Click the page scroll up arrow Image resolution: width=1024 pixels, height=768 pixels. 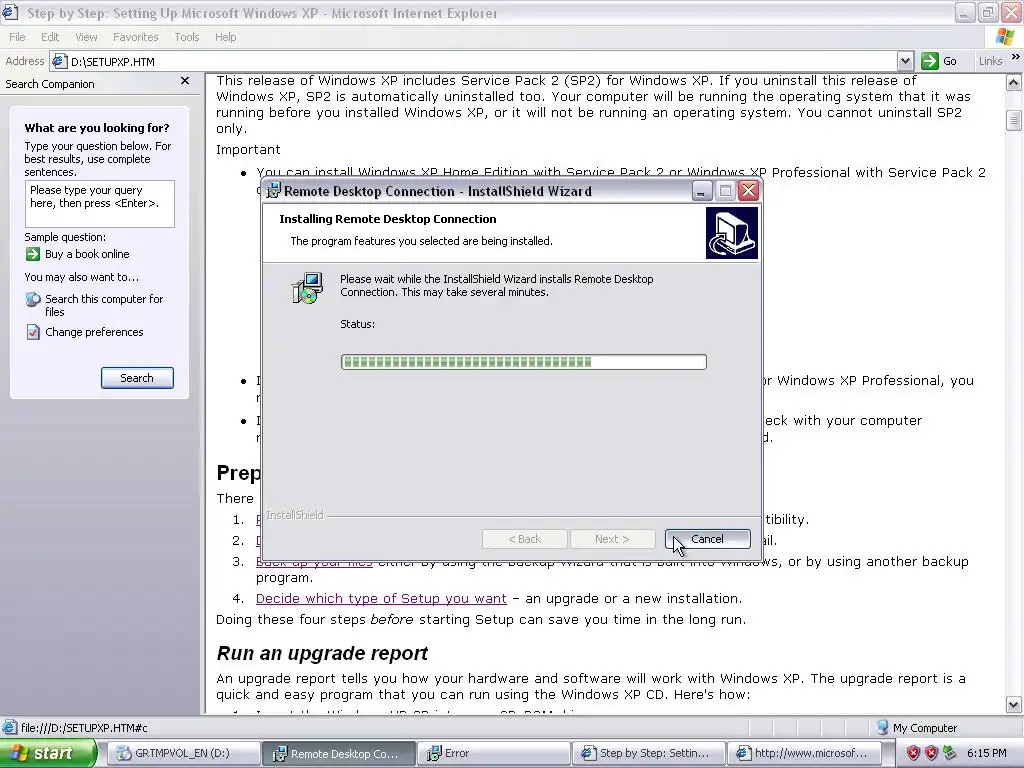click(1014, 83)
